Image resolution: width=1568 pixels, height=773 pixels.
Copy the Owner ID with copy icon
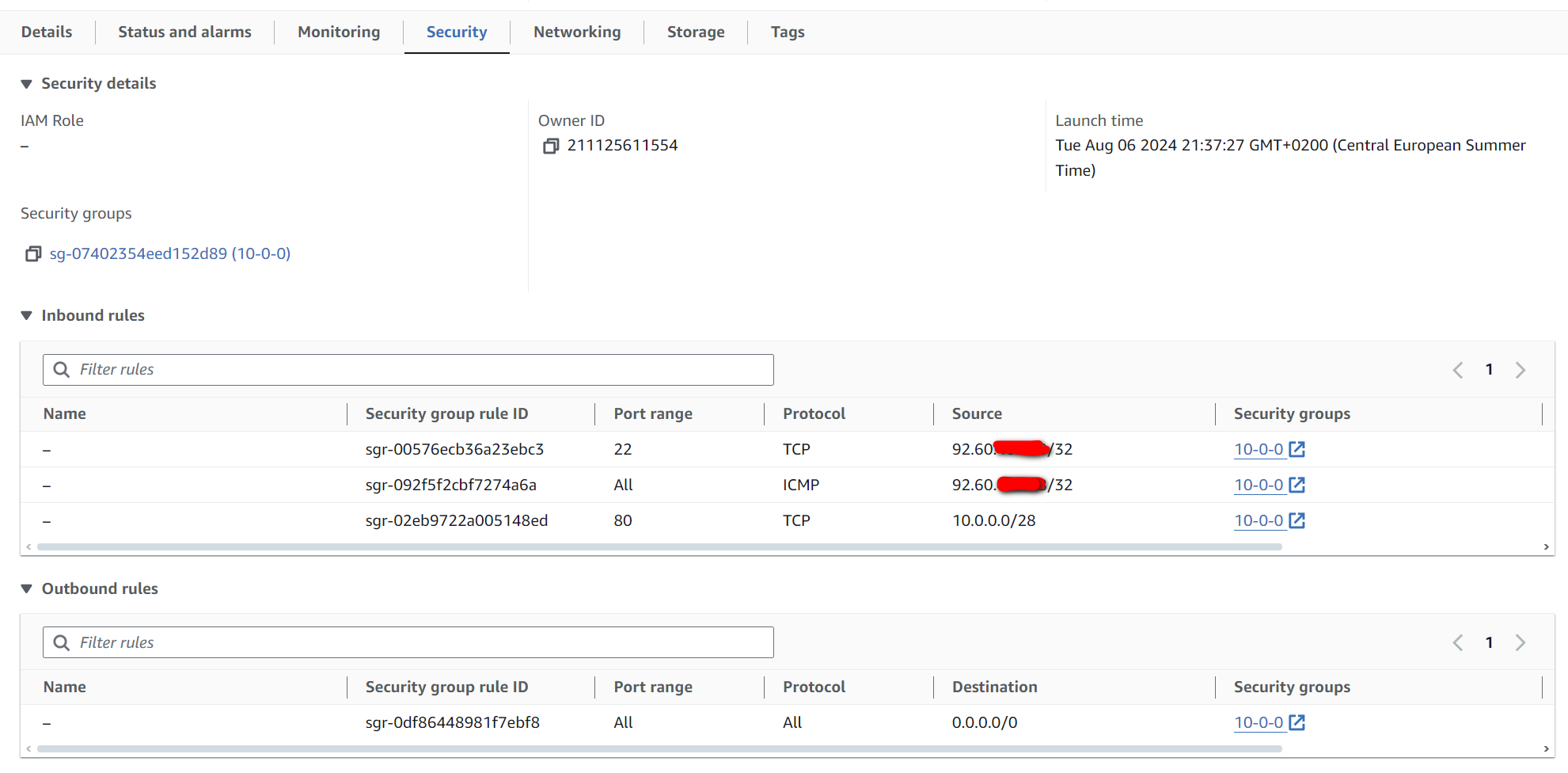(x=551, y=146)
